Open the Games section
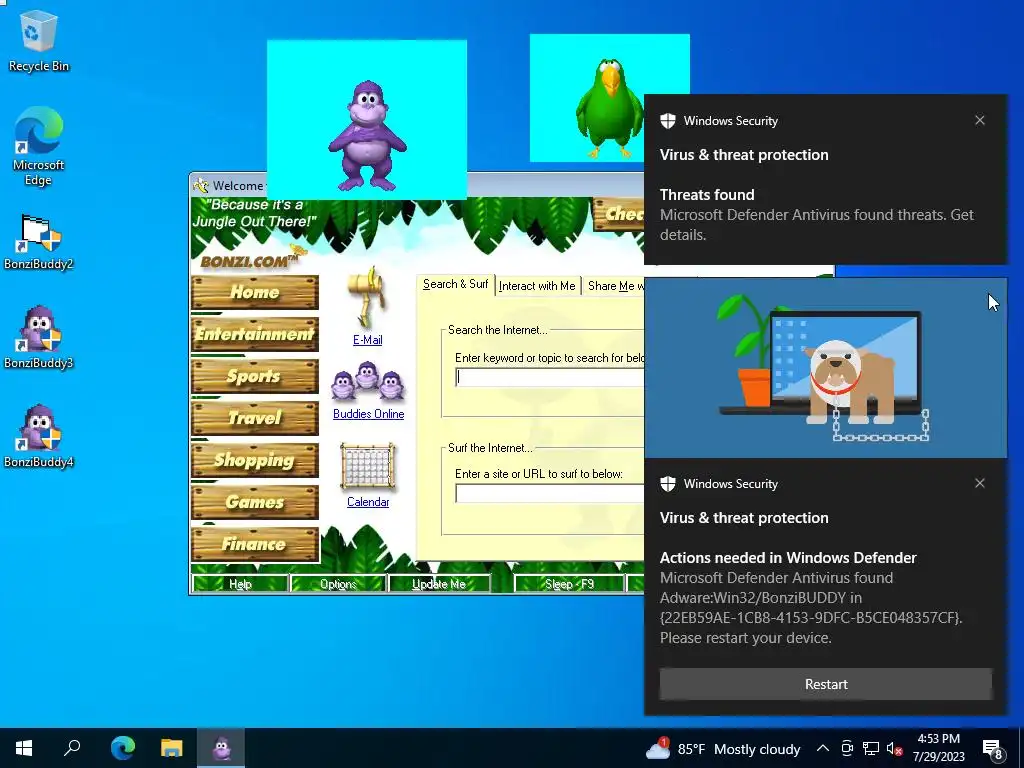This screenshot has width=1024, height=768. point(255,502)
